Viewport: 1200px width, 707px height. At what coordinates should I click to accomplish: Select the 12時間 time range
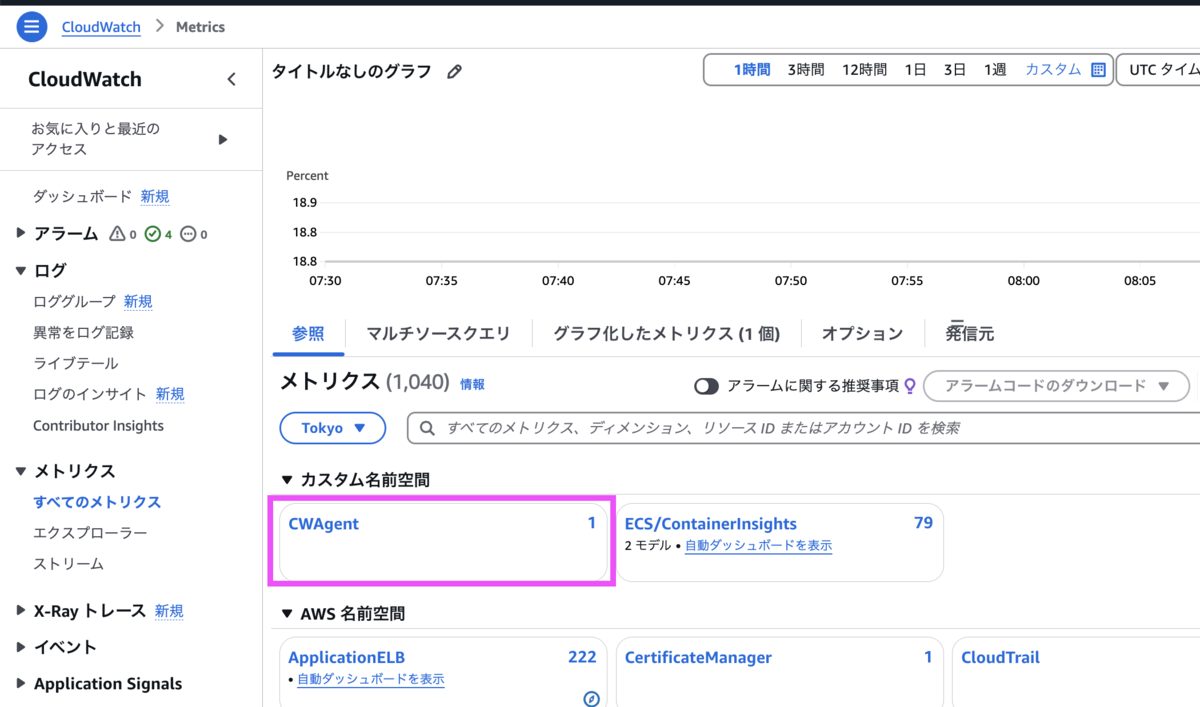[864, 70]
